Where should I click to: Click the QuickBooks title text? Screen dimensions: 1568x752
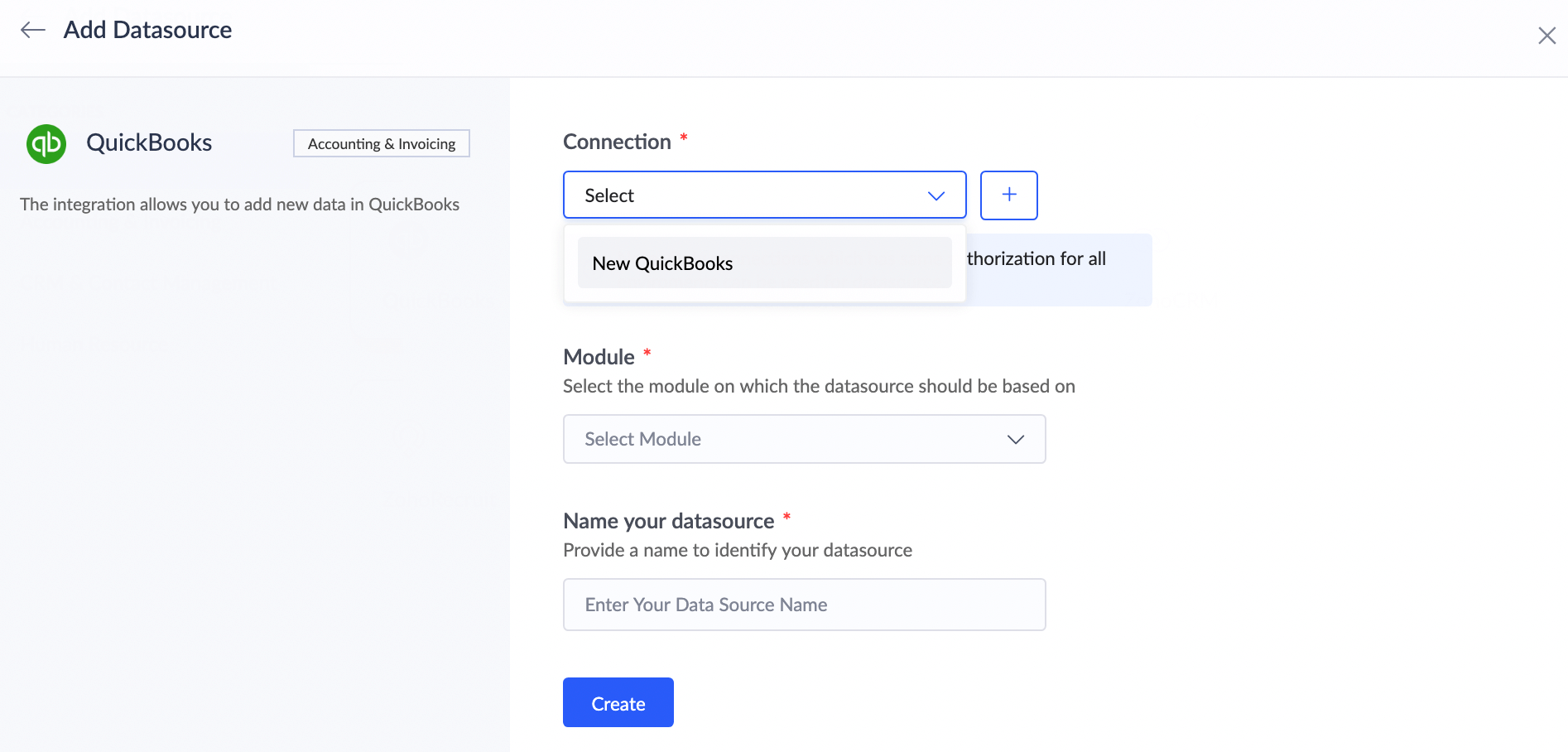click(x=149, y=142)
